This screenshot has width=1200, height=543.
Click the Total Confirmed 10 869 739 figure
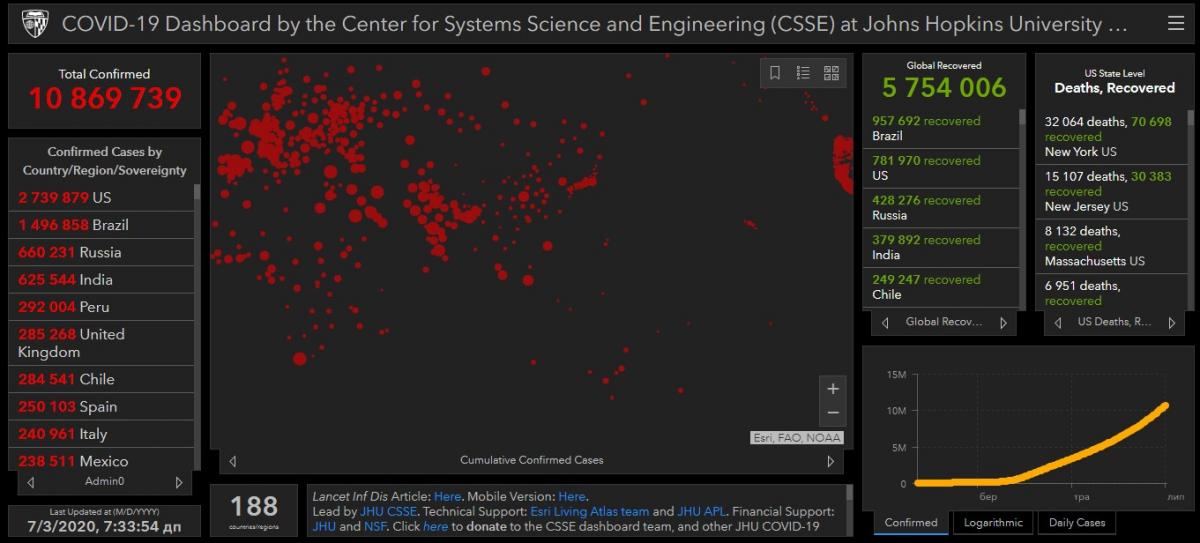tap(105, 98)
